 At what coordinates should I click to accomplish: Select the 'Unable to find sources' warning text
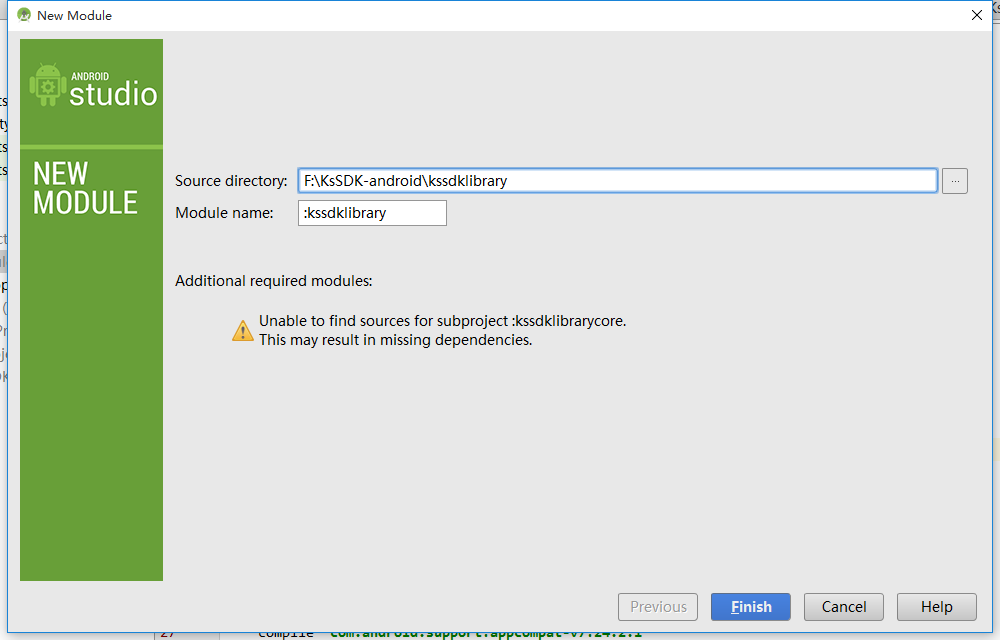tap(443, 321)
